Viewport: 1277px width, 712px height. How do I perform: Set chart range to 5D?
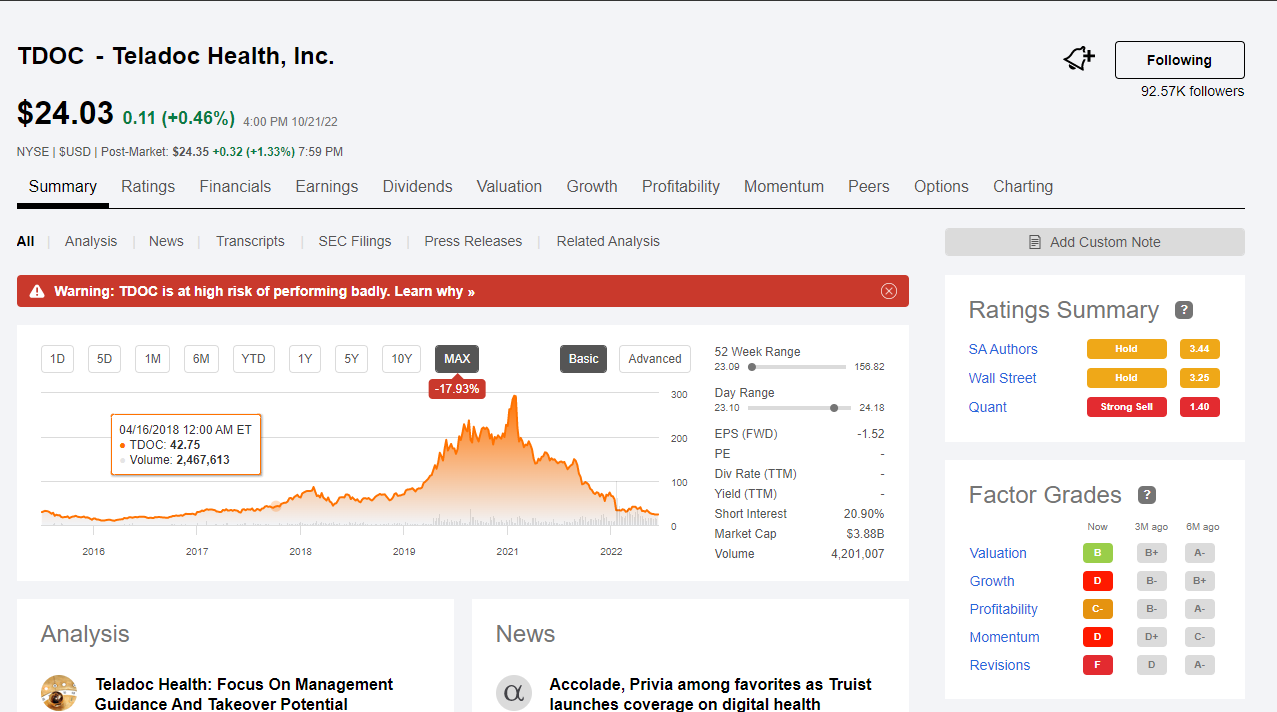point(105,359)
